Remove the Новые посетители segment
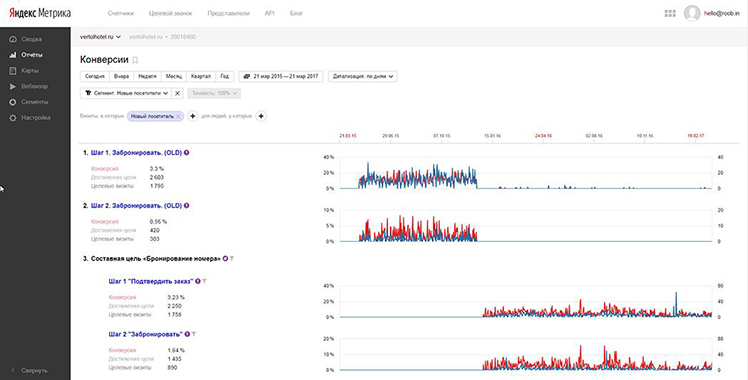 coord(177,93)
